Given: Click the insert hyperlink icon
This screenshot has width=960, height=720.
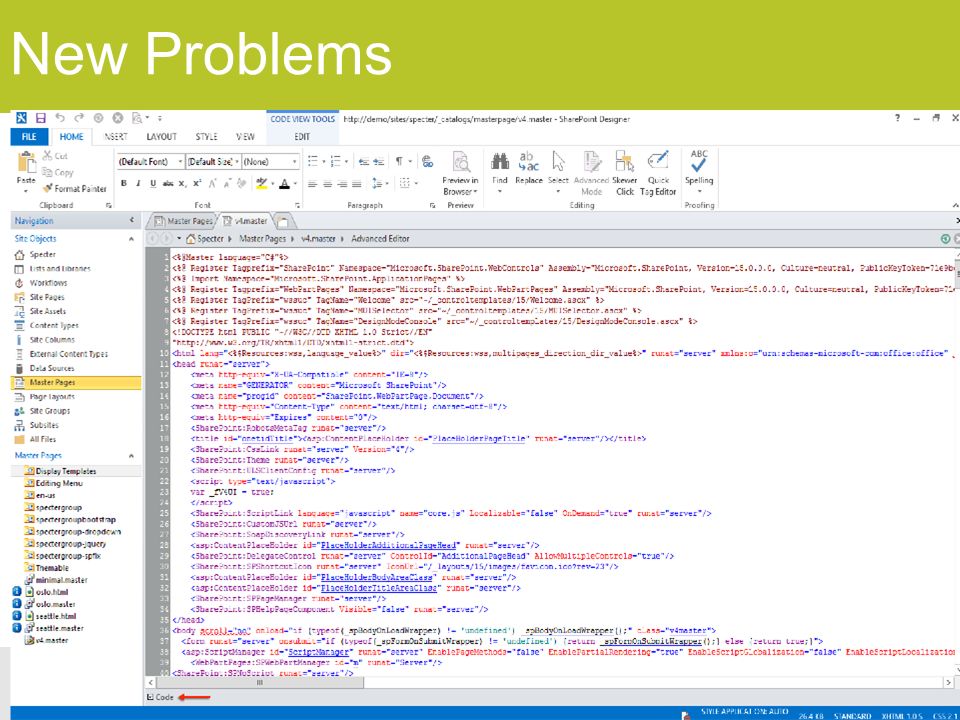Looking at the screenshot, I should (x=428, y=162).
